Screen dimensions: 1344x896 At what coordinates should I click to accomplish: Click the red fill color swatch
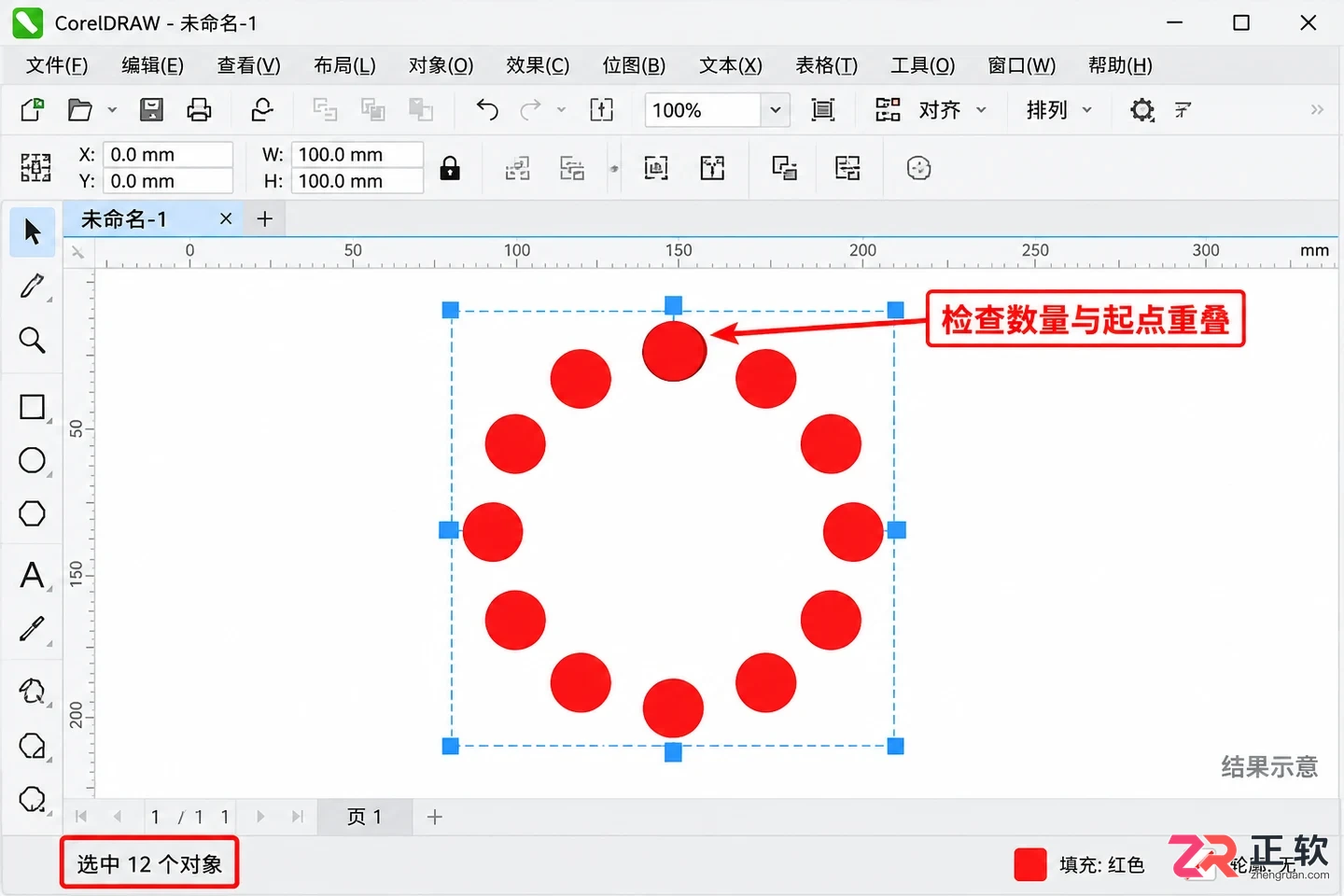point(1030,864)
